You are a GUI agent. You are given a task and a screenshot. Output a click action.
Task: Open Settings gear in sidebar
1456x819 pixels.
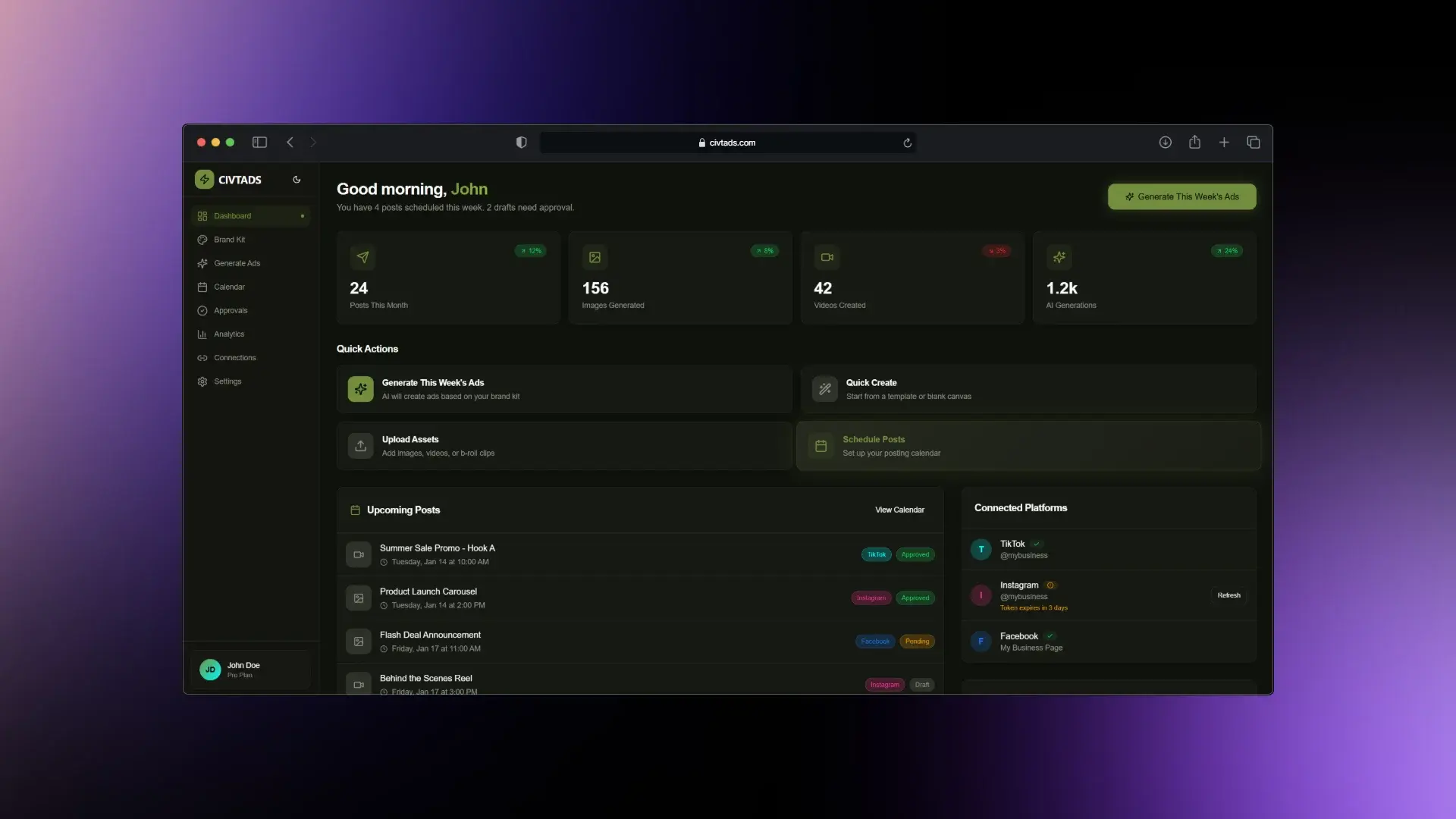click(x=202, y=381)
